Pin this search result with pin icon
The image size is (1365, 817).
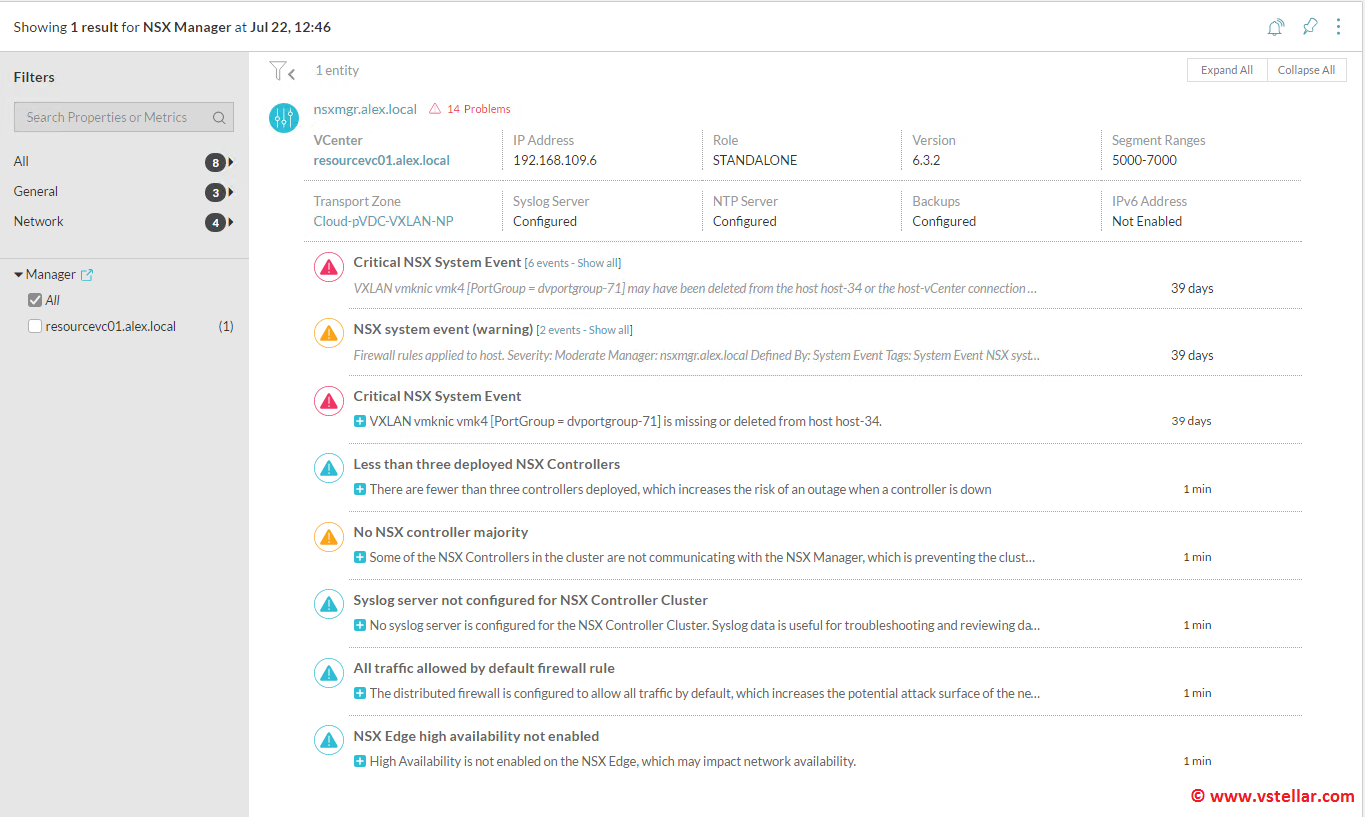click(x=1309, y=27)
